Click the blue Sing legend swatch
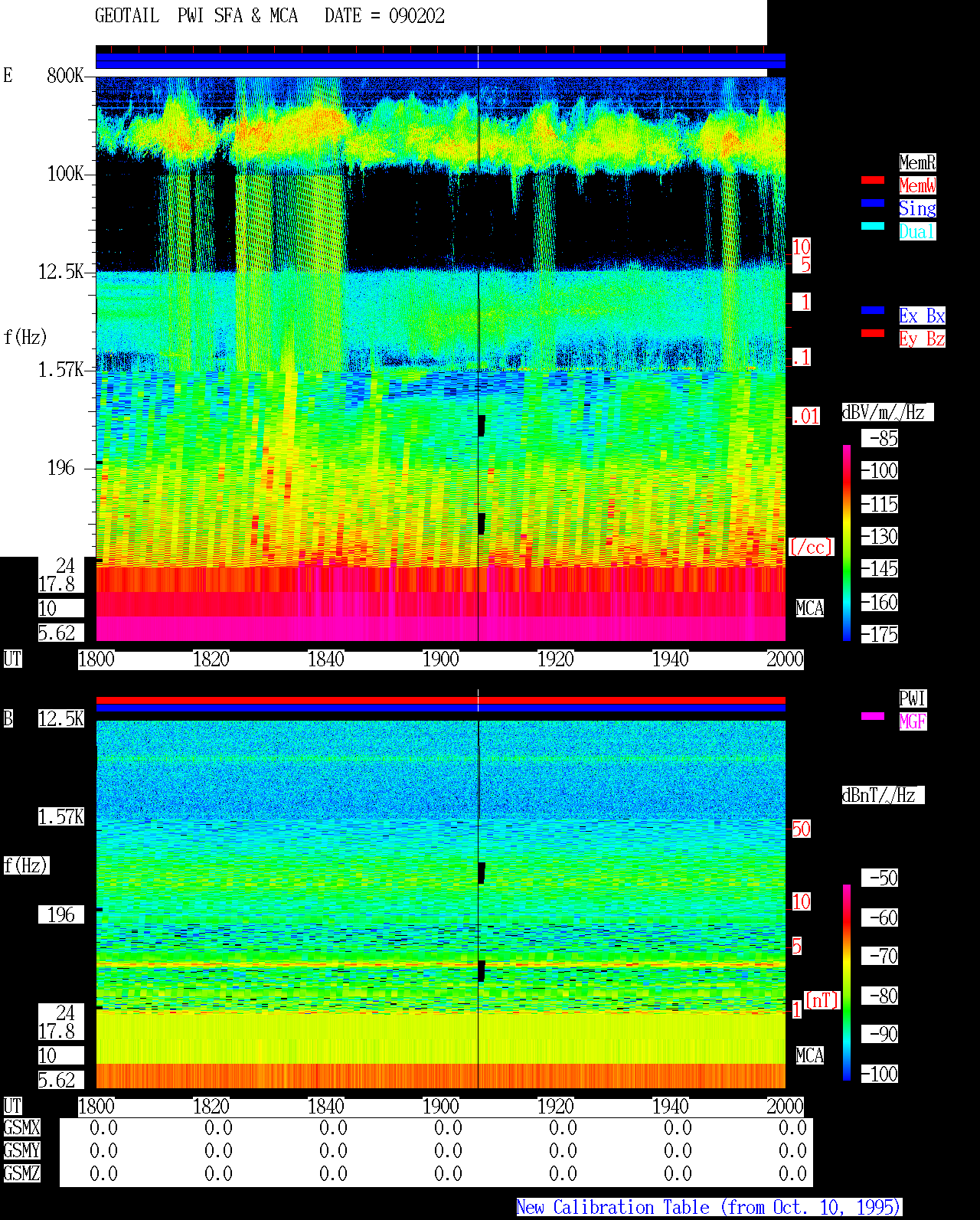The image size is (980, 1220). click(x=873, y=203)
